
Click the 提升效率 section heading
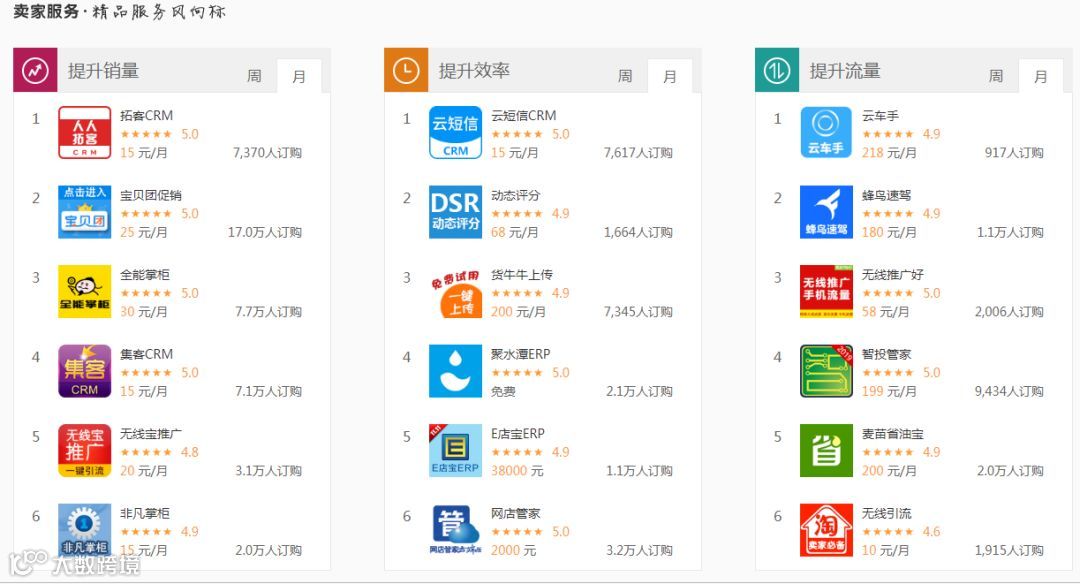coord(474,71)
